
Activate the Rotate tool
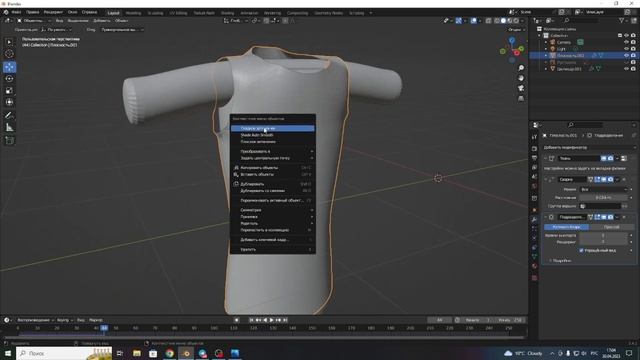coord(9,79)
